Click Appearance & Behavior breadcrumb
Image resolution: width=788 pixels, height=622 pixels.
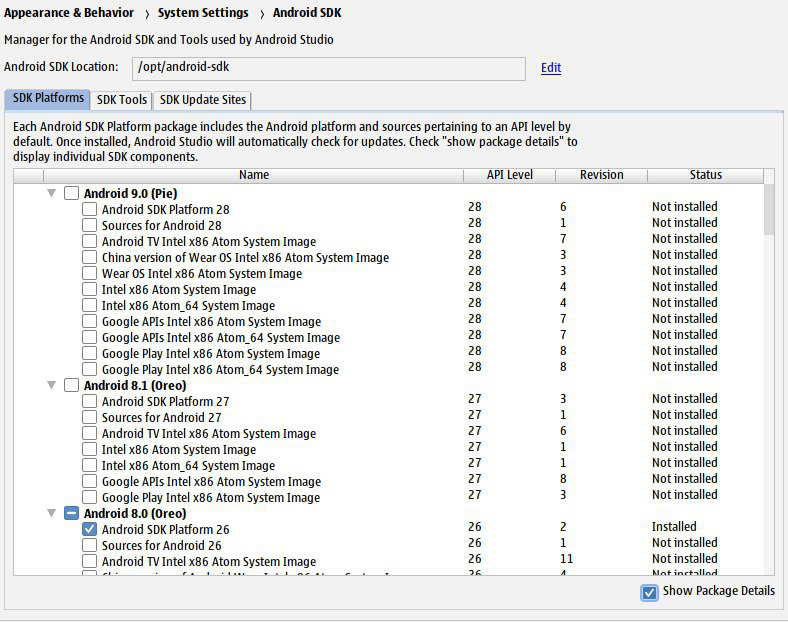coord(69,13)
